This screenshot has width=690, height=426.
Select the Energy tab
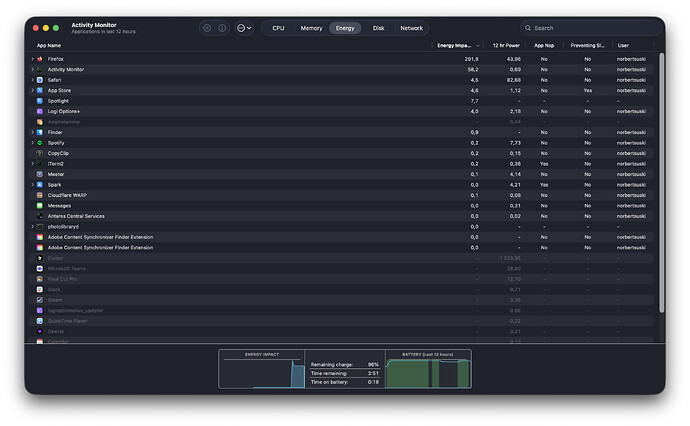345,28
